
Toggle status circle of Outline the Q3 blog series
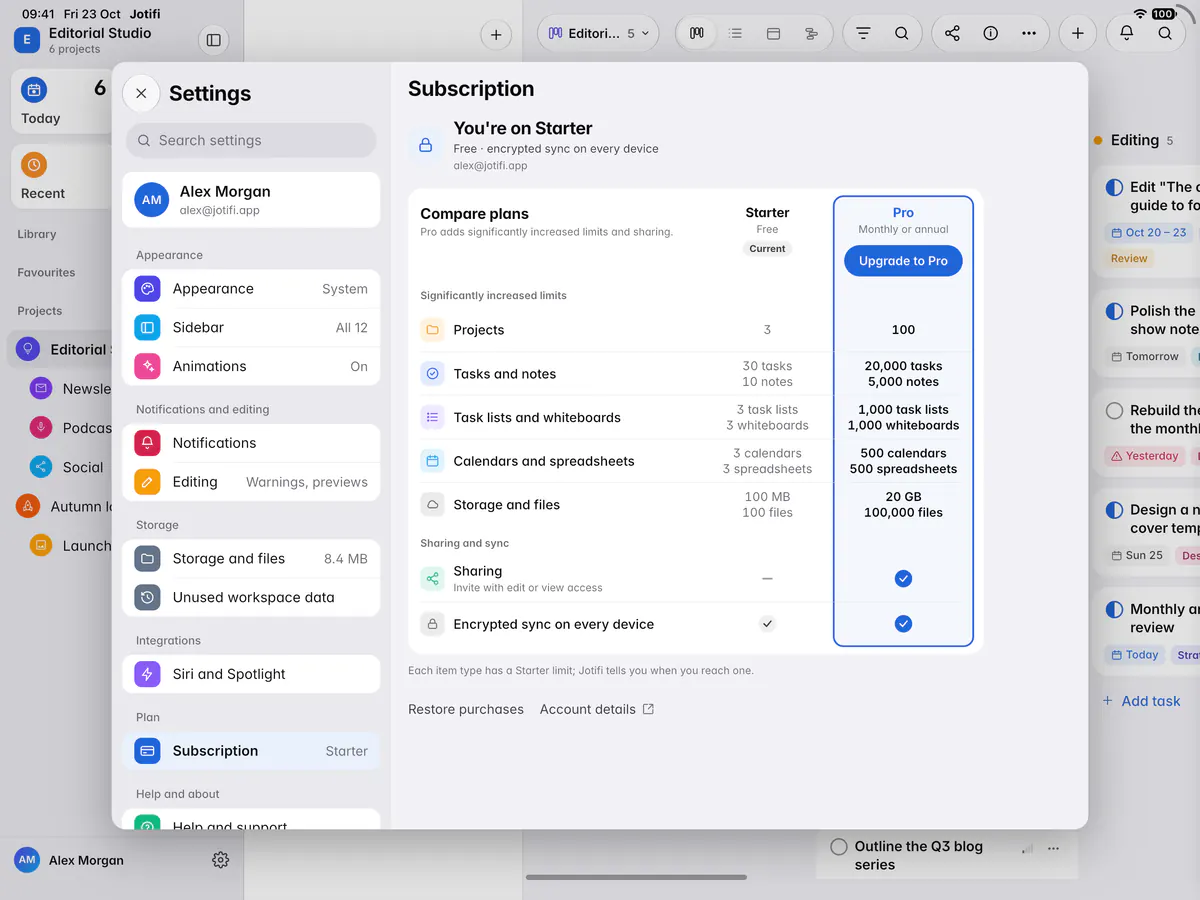839,846
